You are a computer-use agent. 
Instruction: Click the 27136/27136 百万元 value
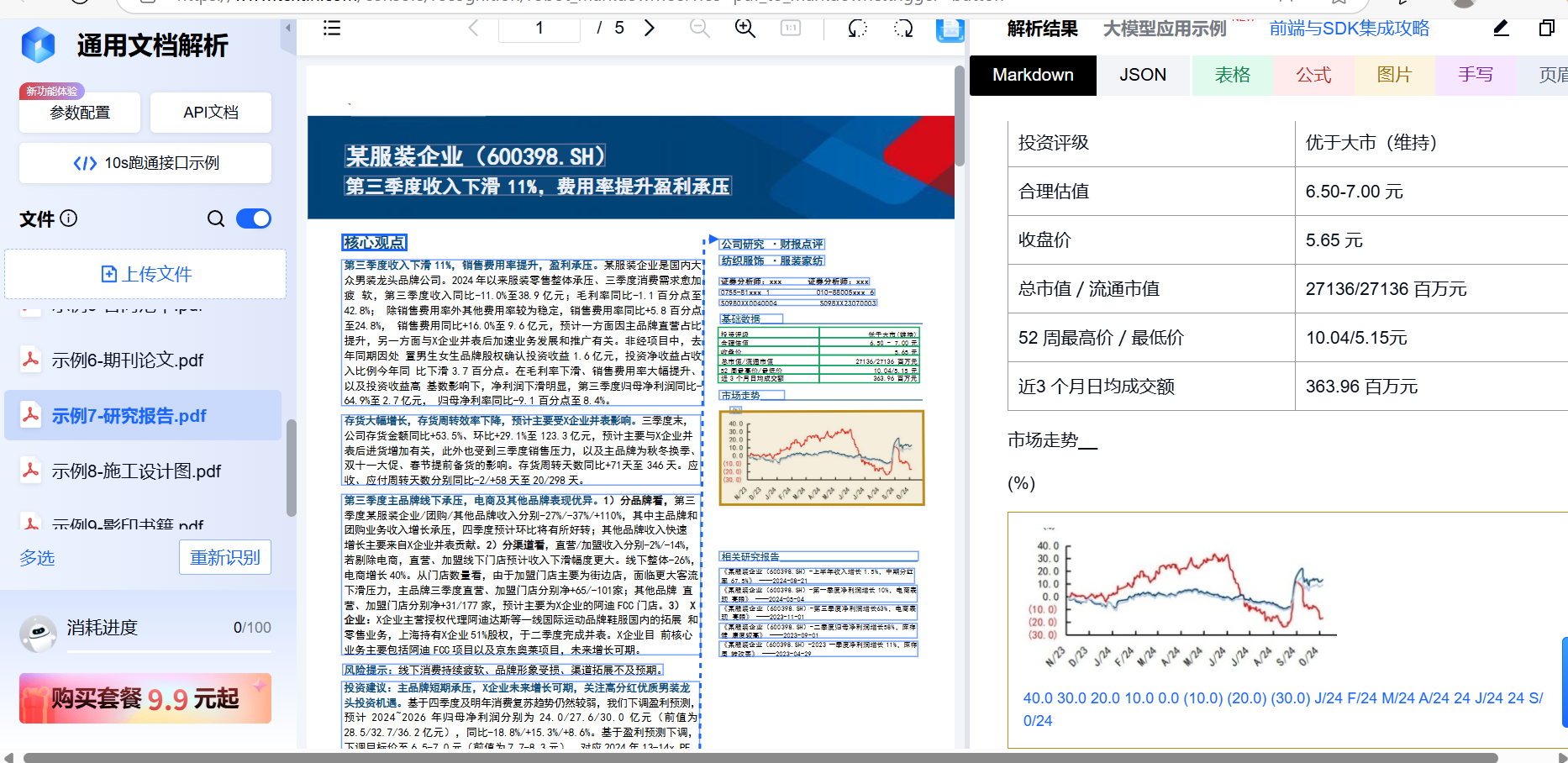[x=1386, y=289]
